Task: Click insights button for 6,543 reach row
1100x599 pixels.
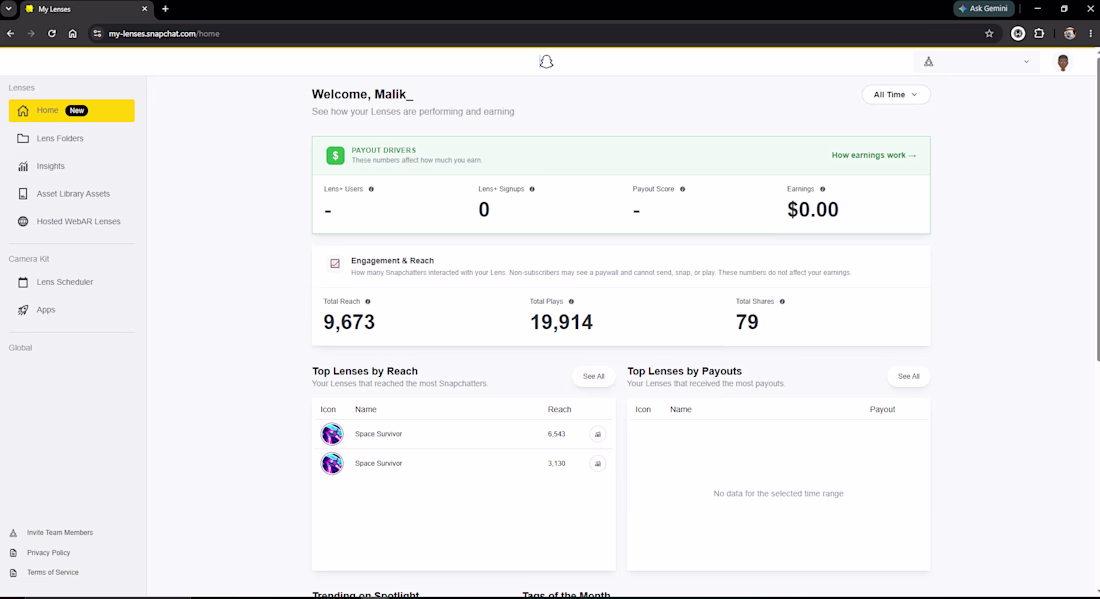Action: click(x=598, y=434)
